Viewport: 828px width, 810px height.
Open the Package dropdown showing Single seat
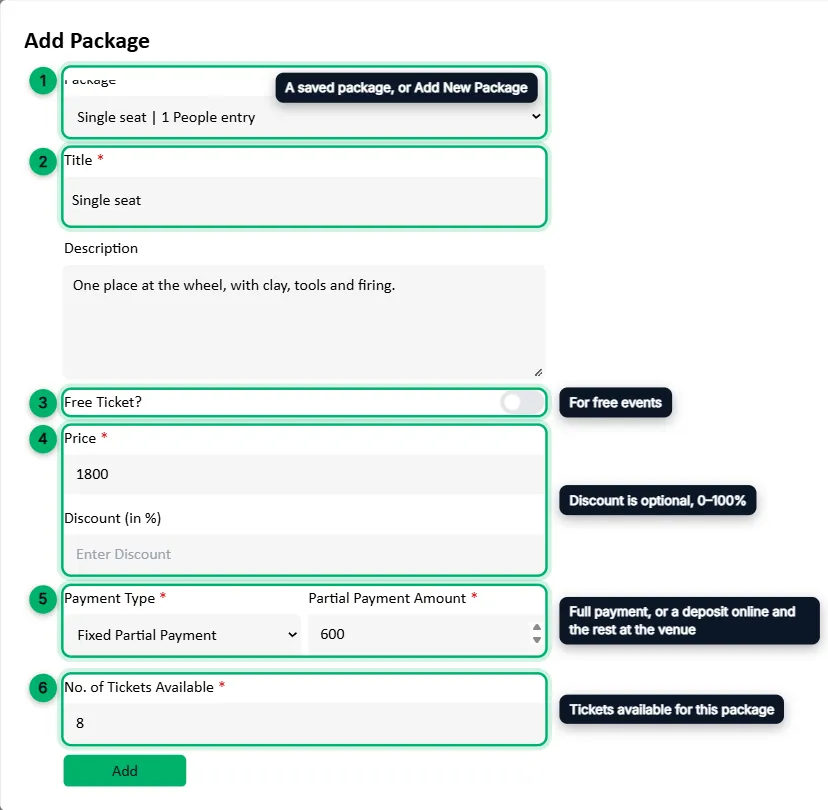pos(304,117)
